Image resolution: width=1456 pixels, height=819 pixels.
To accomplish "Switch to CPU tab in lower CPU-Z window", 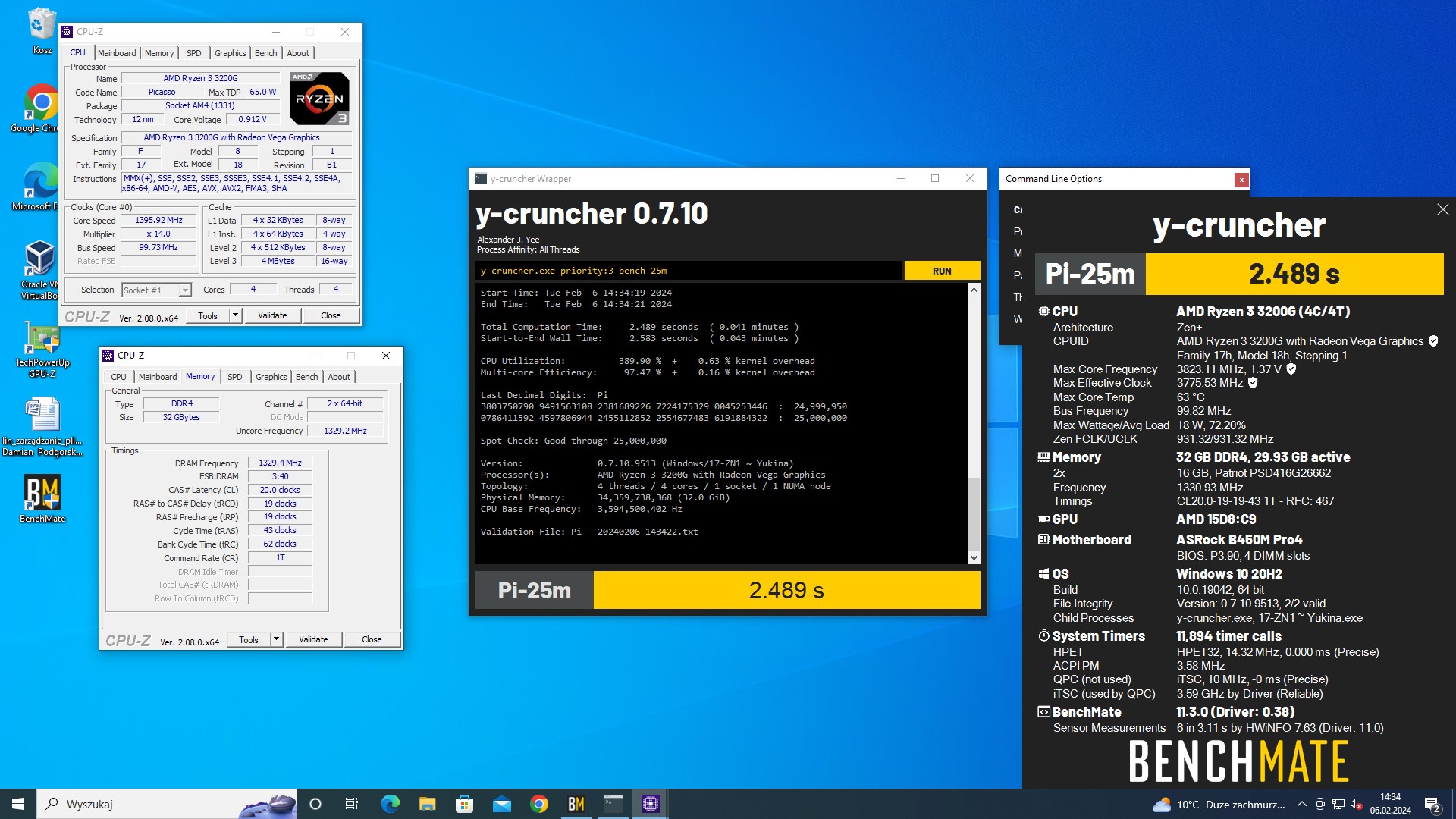I will [119, 377].
